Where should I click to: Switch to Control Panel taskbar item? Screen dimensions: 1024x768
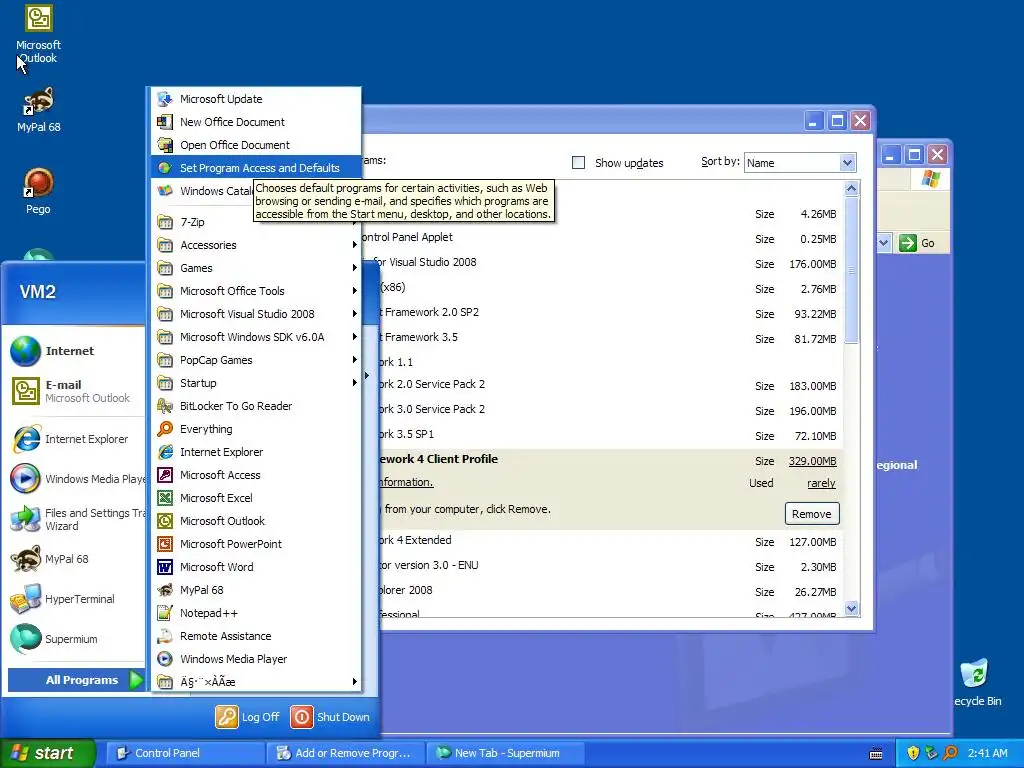coord(185,753)
